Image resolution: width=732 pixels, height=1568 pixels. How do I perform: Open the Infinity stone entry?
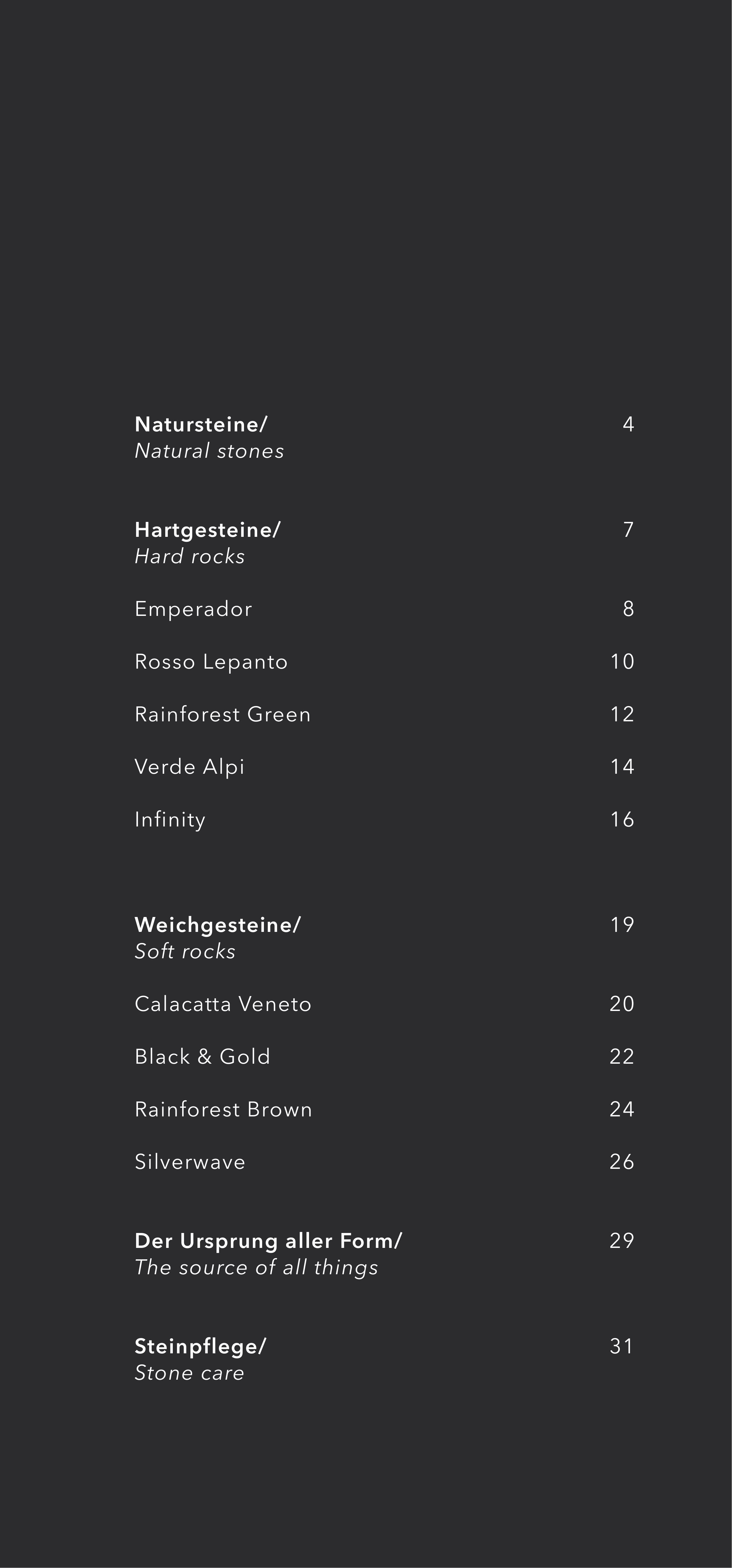[x=170, y=819]
